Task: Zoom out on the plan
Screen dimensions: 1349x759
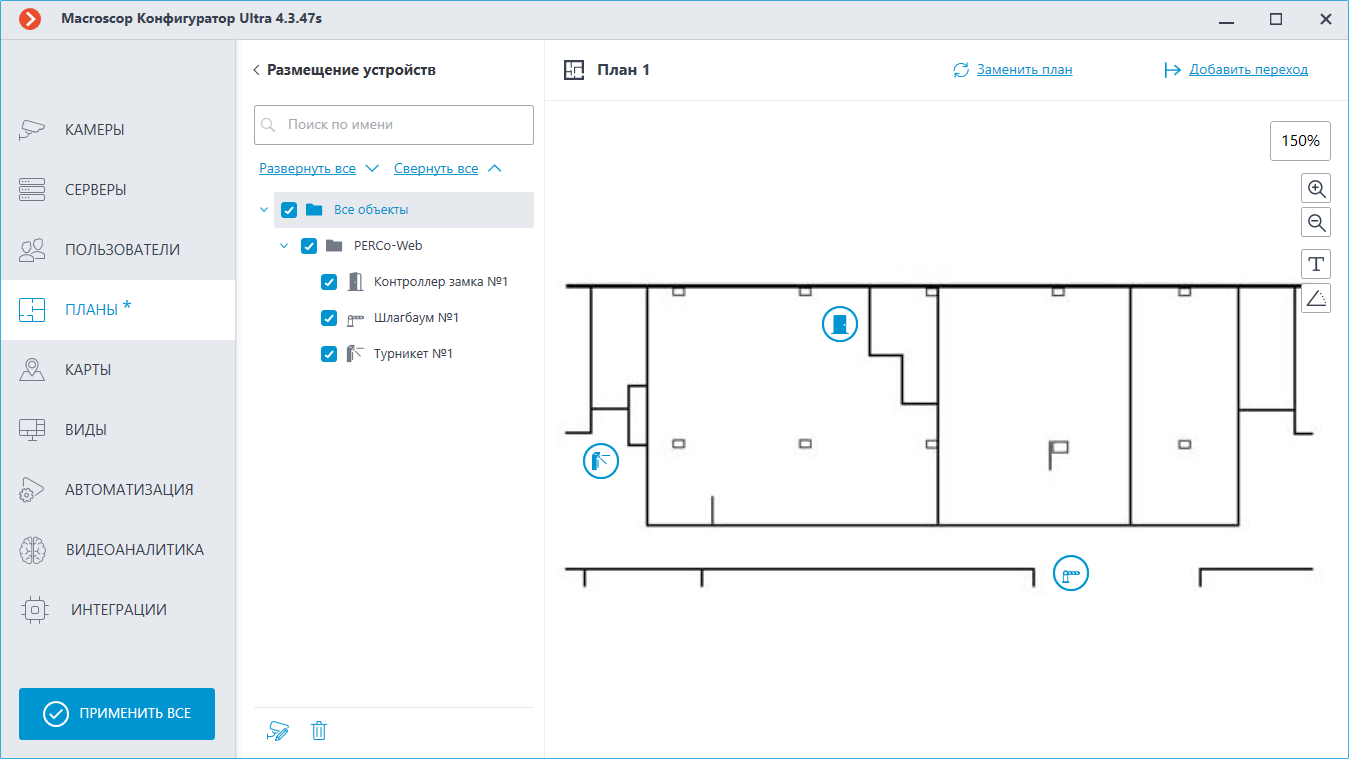Action: (1316, 222)
